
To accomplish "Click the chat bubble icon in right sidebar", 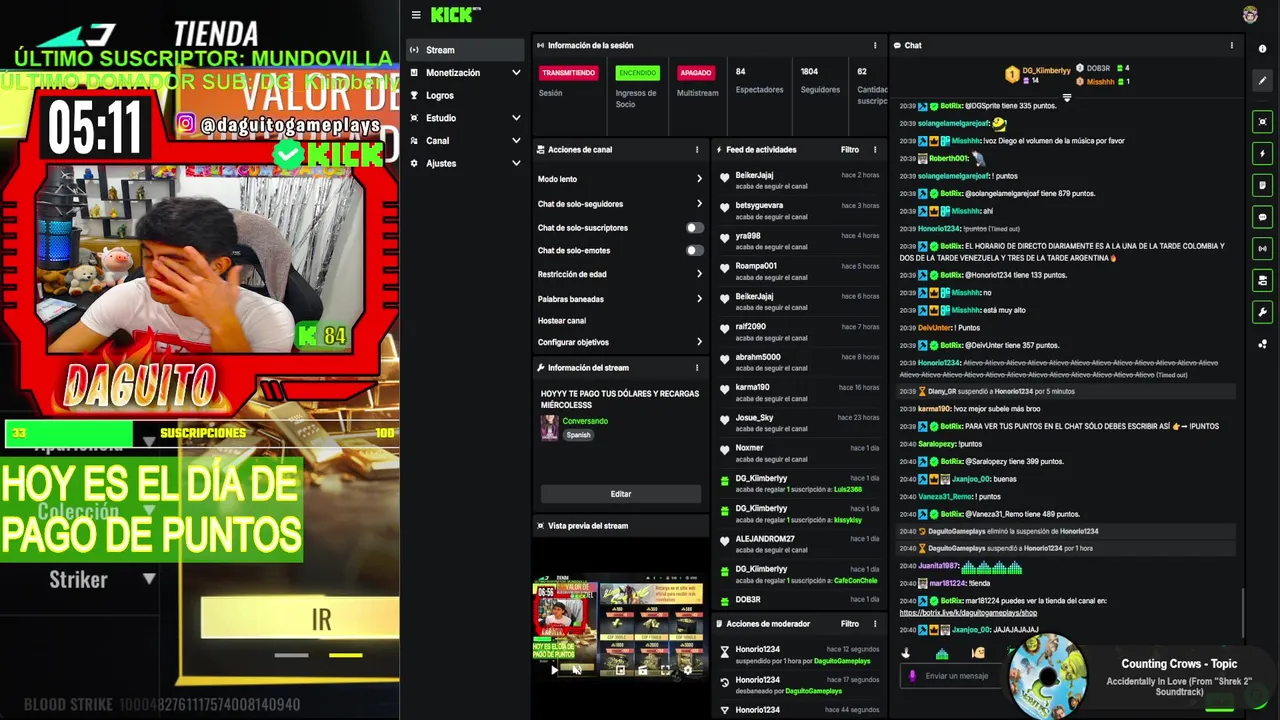I will coord(1262,217).
